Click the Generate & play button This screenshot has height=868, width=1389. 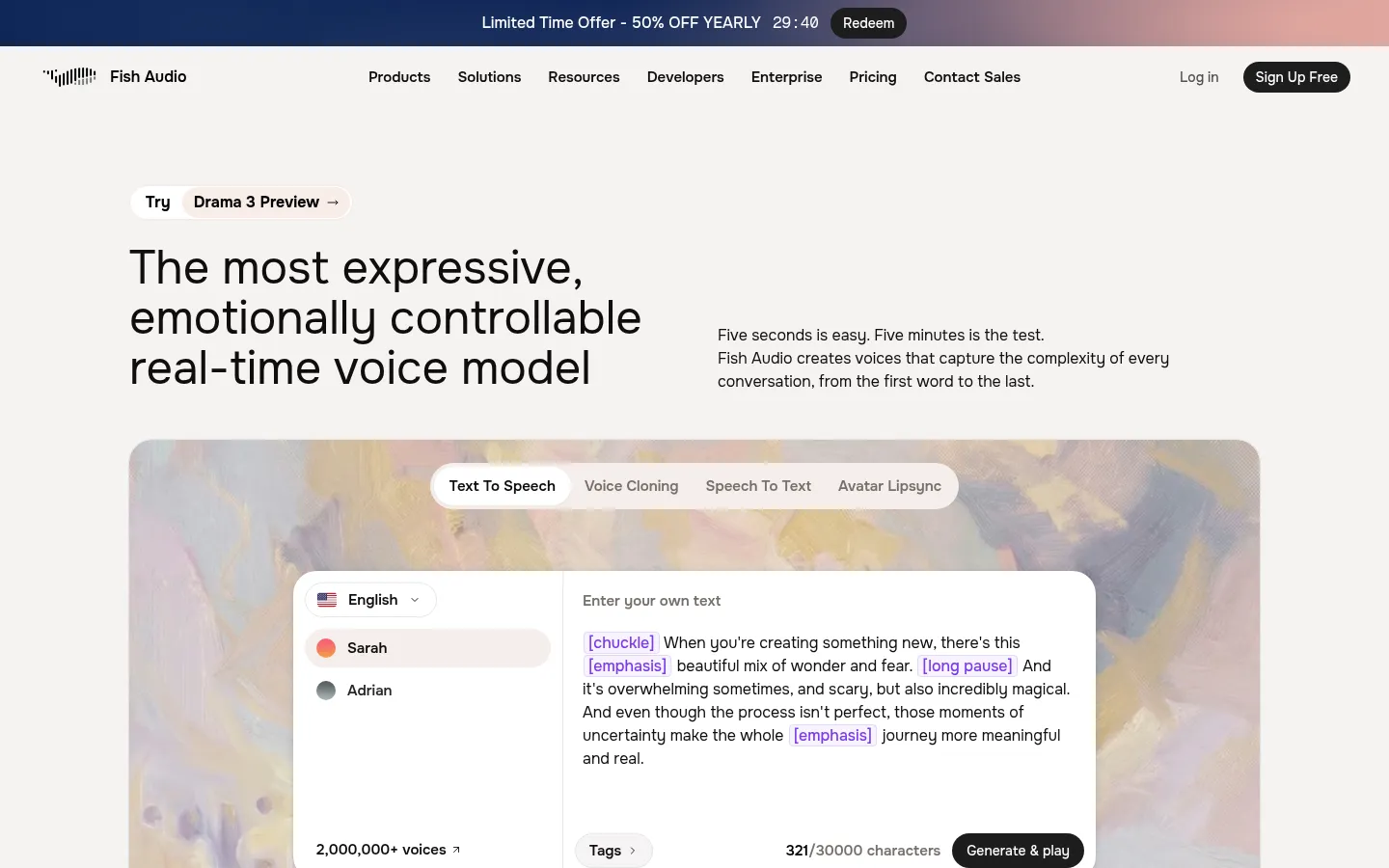click(x=1018, y=851)
